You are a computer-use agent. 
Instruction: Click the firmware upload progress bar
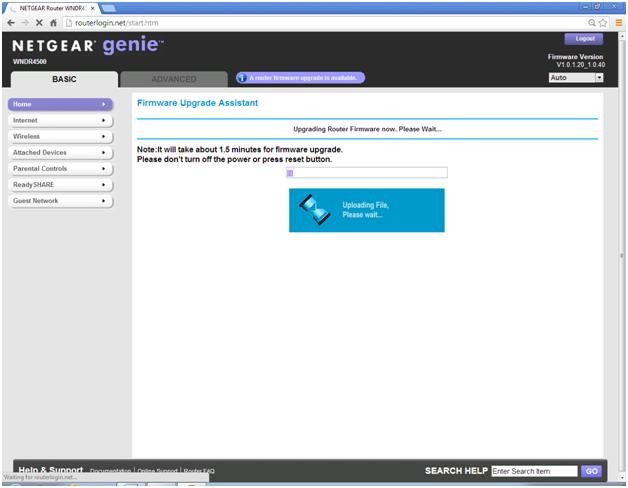tap(366, 173)
